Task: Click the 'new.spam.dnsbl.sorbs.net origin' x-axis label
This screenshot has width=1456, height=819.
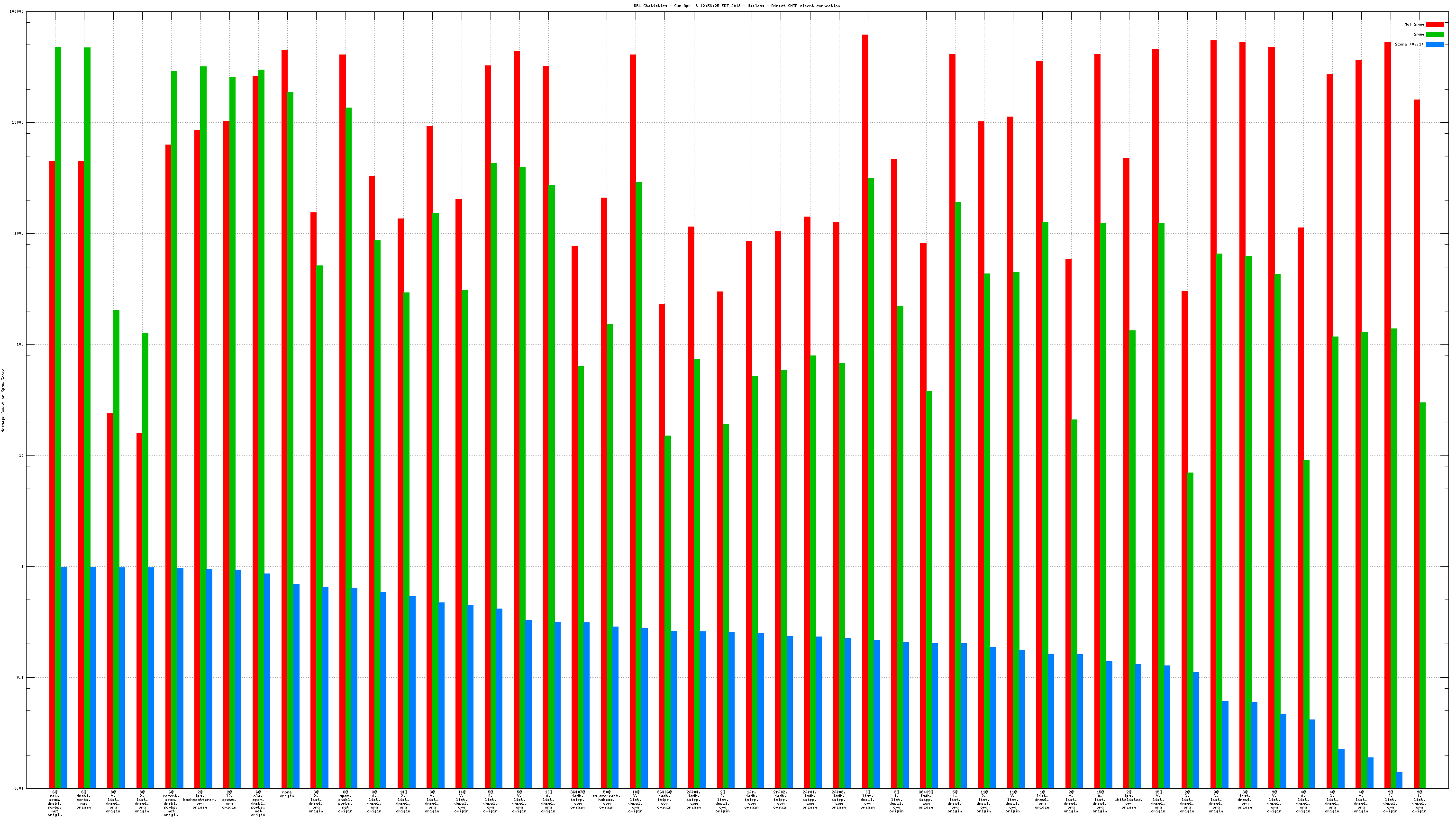Action: [x=55, y=803]
